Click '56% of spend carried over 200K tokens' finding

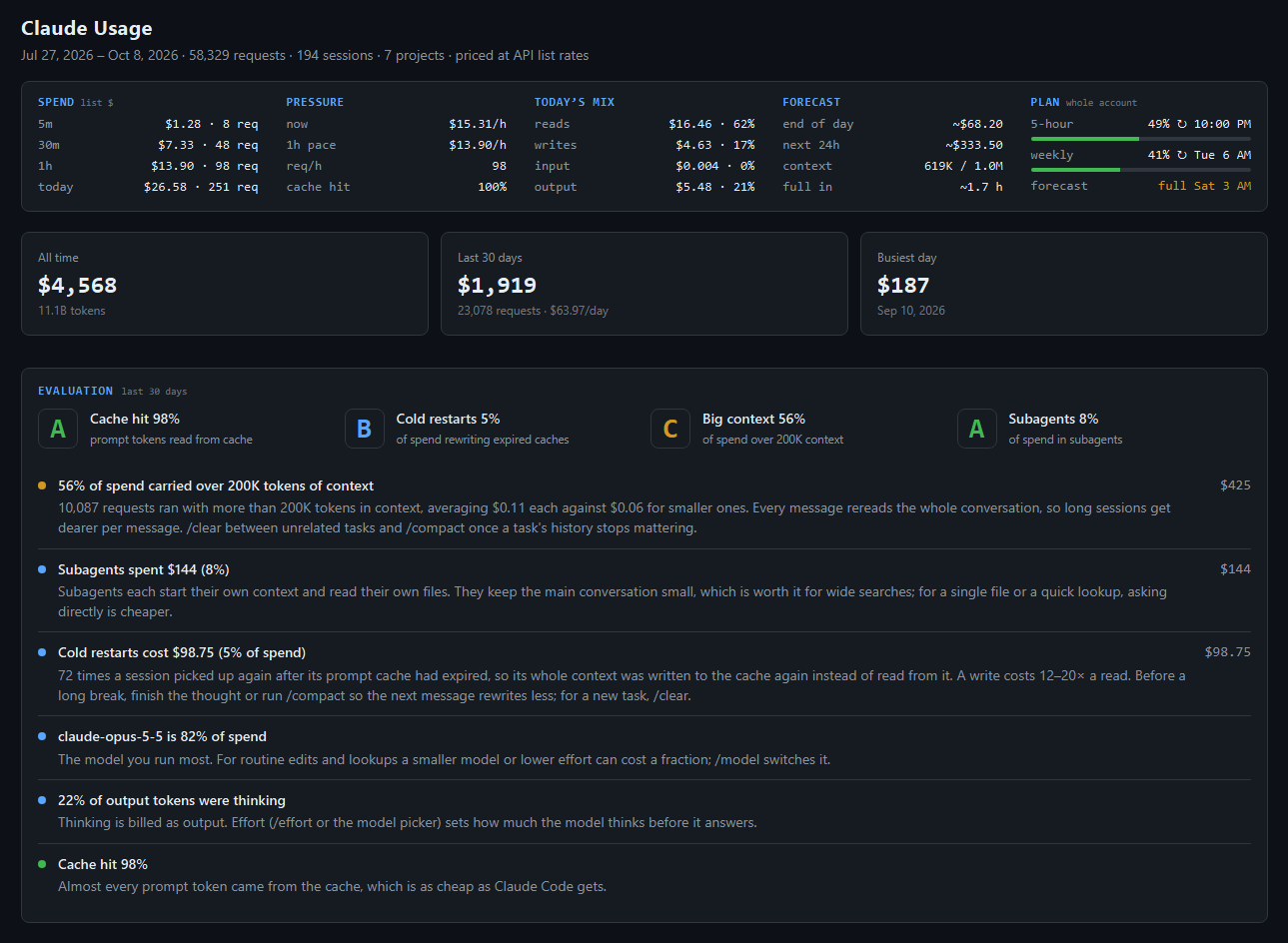pos(216,485)
